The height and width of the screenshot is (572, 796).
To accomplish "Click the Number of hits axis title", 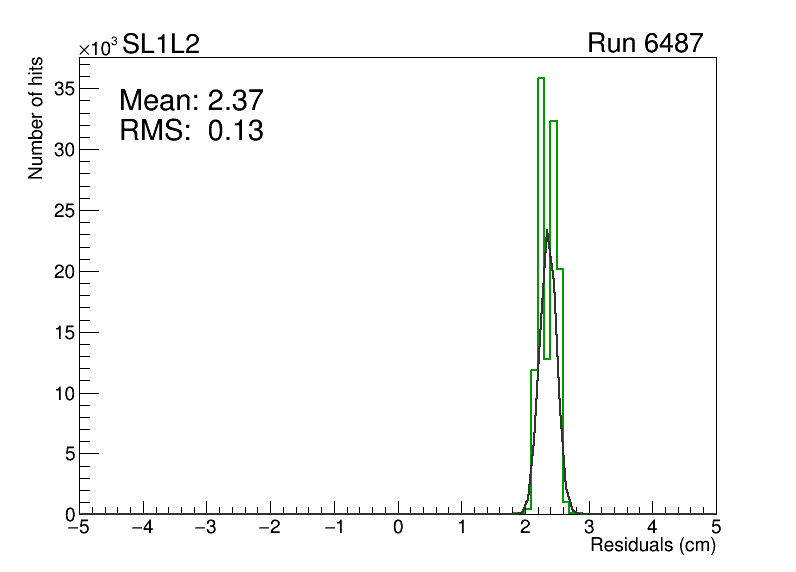I will click(x=36, y=120).
